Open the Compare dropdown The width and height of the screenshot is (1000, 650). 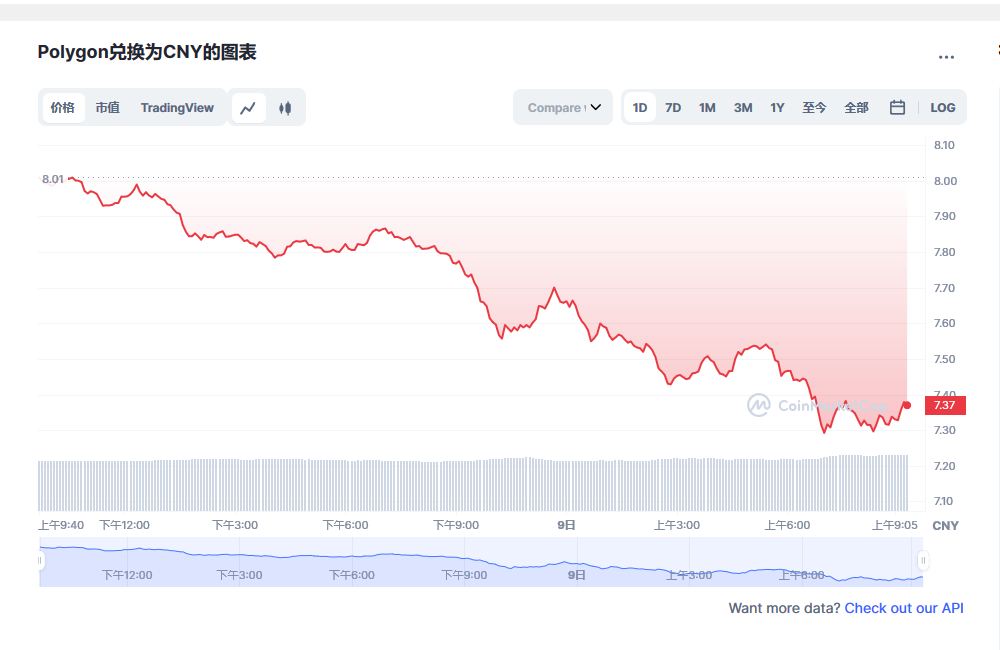point(555,107)
